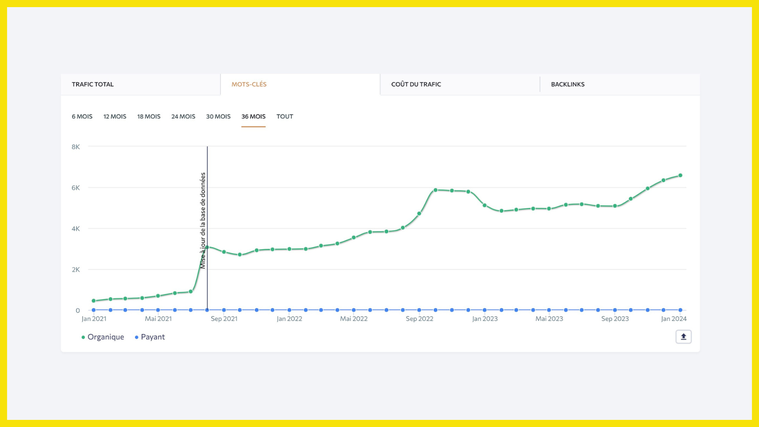Set the period to 18 Mois

[x=149, y=117]
